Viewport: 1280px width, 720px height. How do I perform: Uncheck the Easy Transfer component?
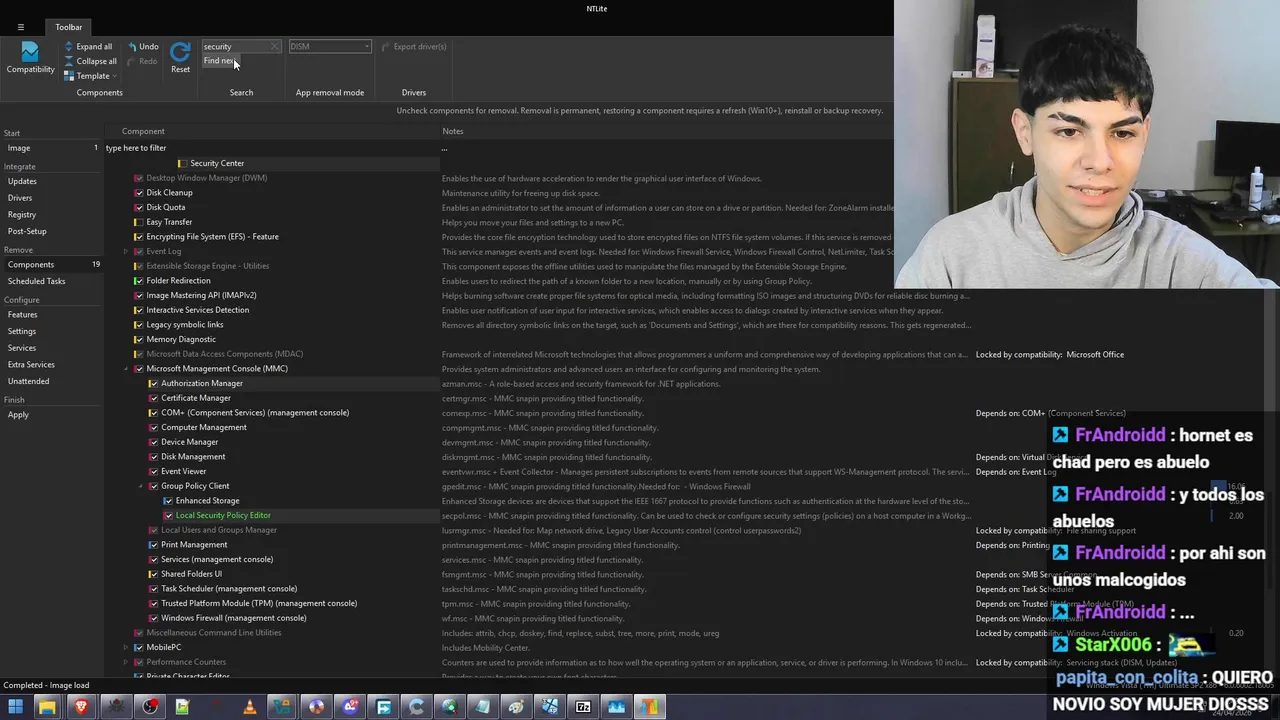138,222
